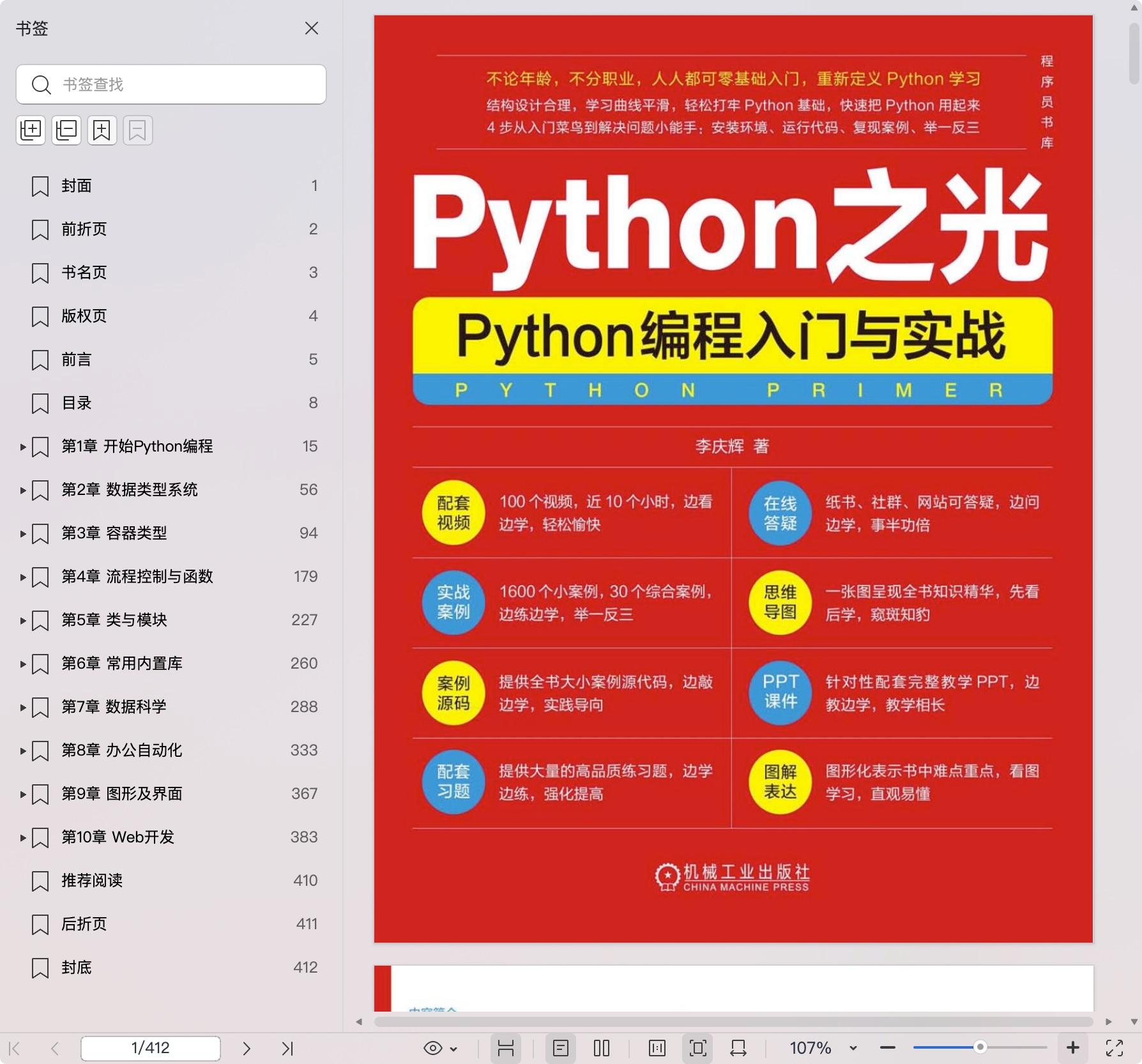Image resolution: width=1142 pixels, height=1064 pixels.
Task: Go to the first page
Action: [x=15, y=1048]
